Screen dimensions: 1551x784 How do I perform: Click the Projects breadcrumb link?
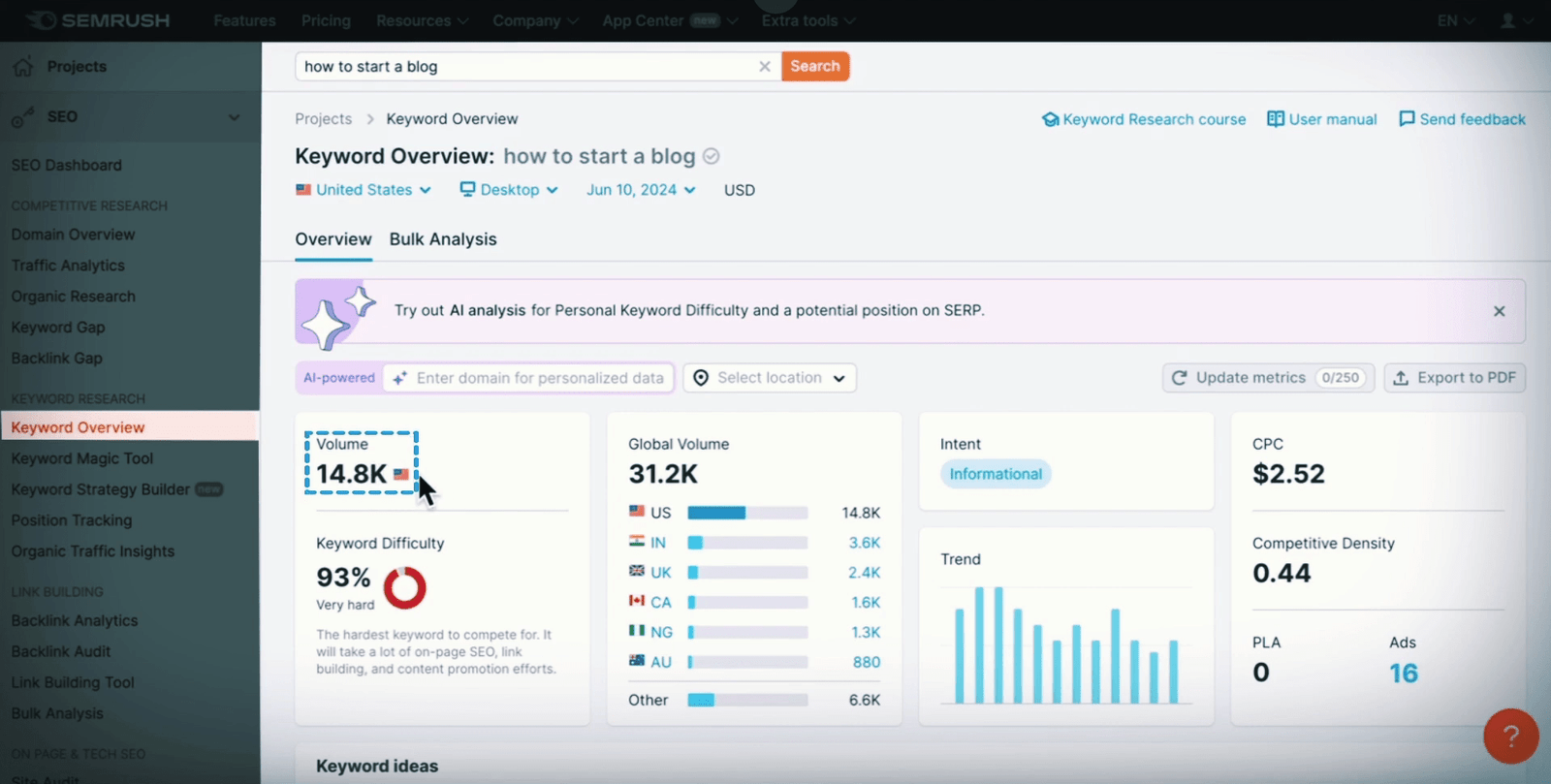tap(324, 118)
